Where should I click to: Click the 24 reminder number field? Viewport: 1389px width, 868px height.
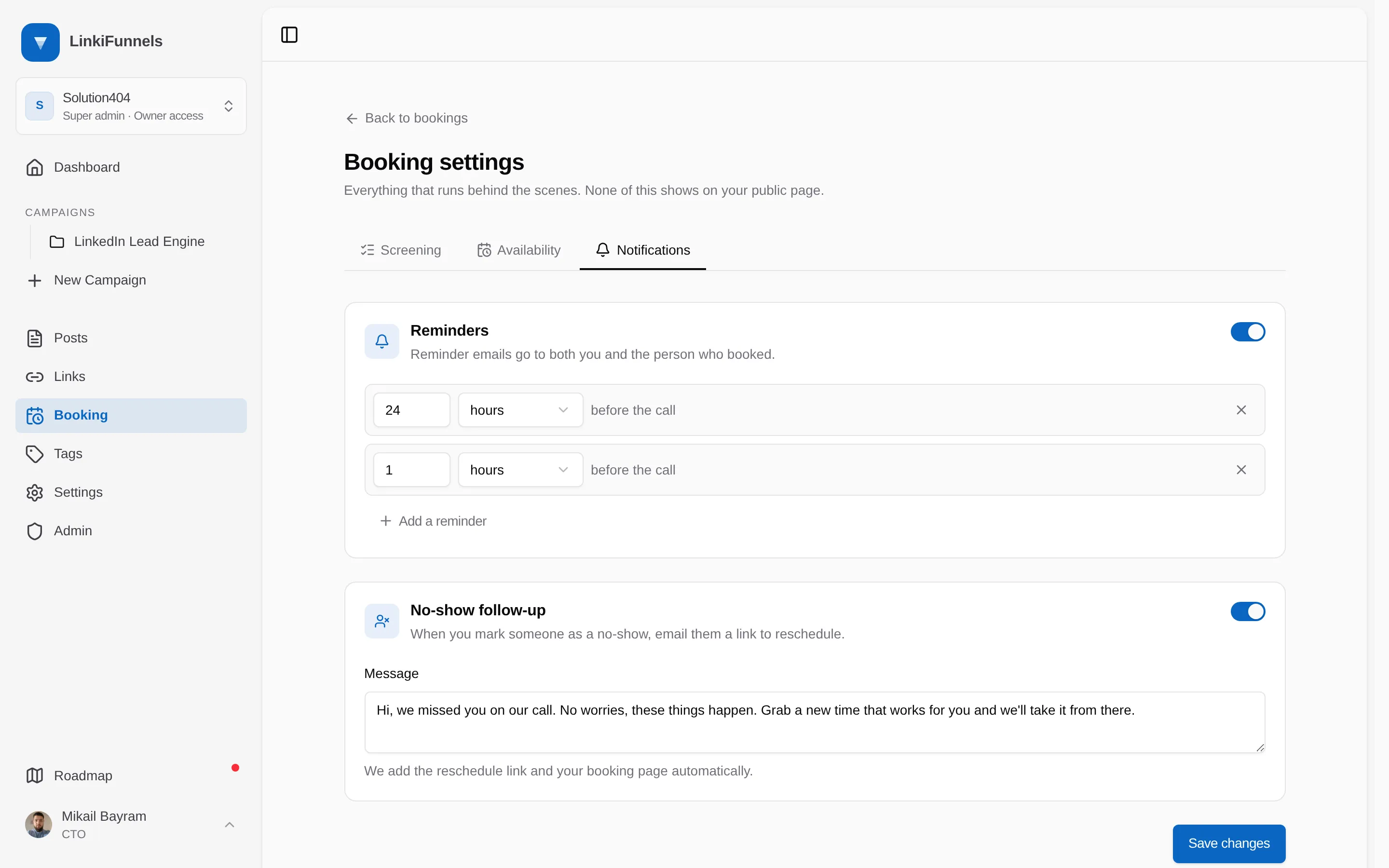click(x=411, y=410)
